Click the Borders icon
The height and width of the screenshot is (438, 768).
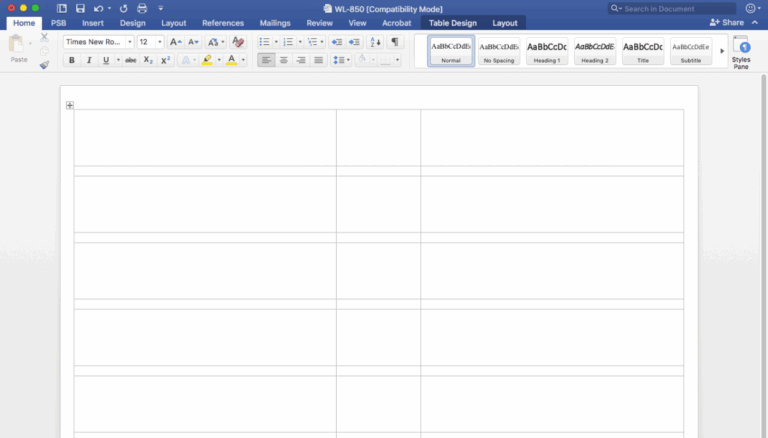click(386, 60)
